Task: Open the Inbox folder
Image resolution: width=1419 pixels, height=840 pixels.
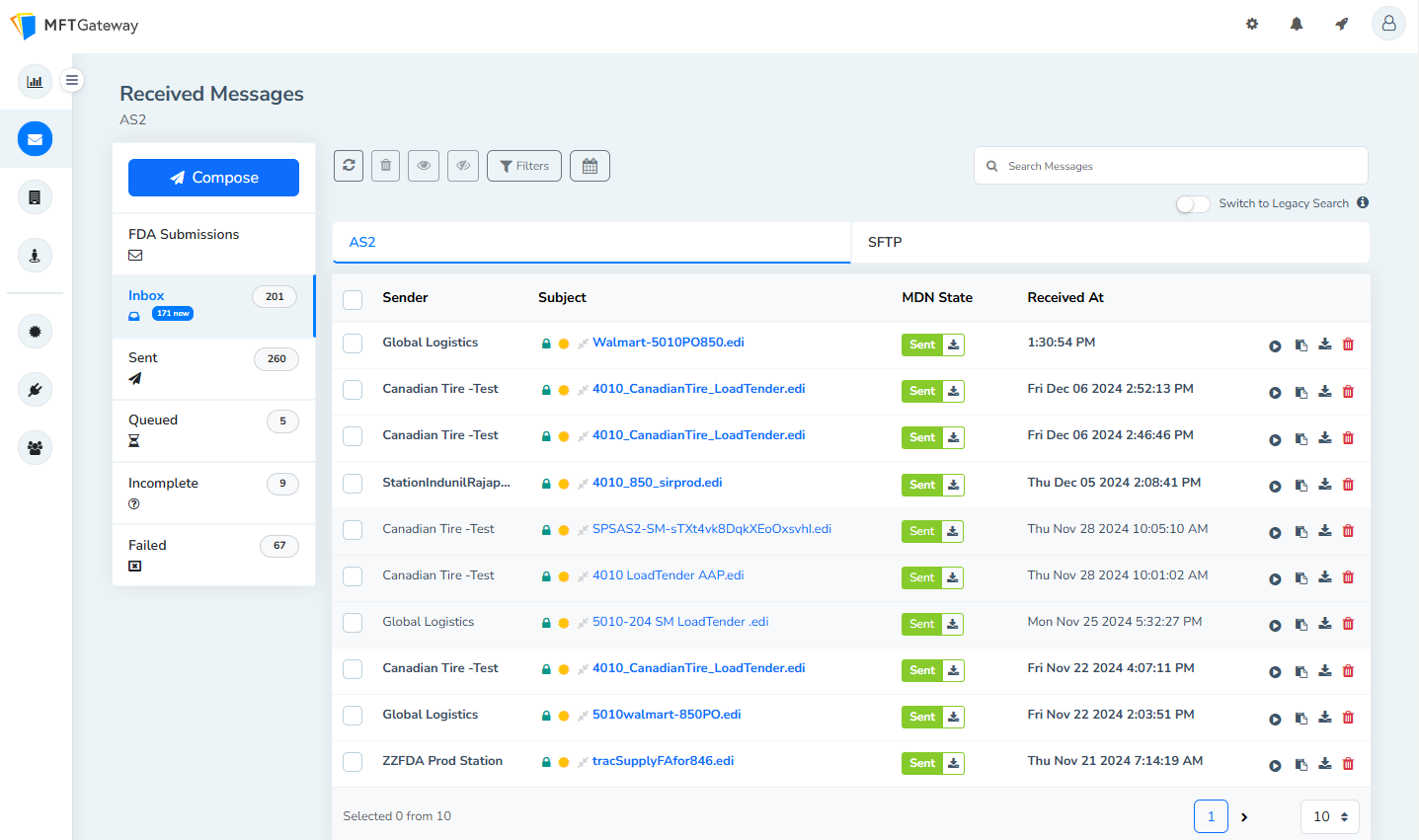Action: (x=213, y=306)
